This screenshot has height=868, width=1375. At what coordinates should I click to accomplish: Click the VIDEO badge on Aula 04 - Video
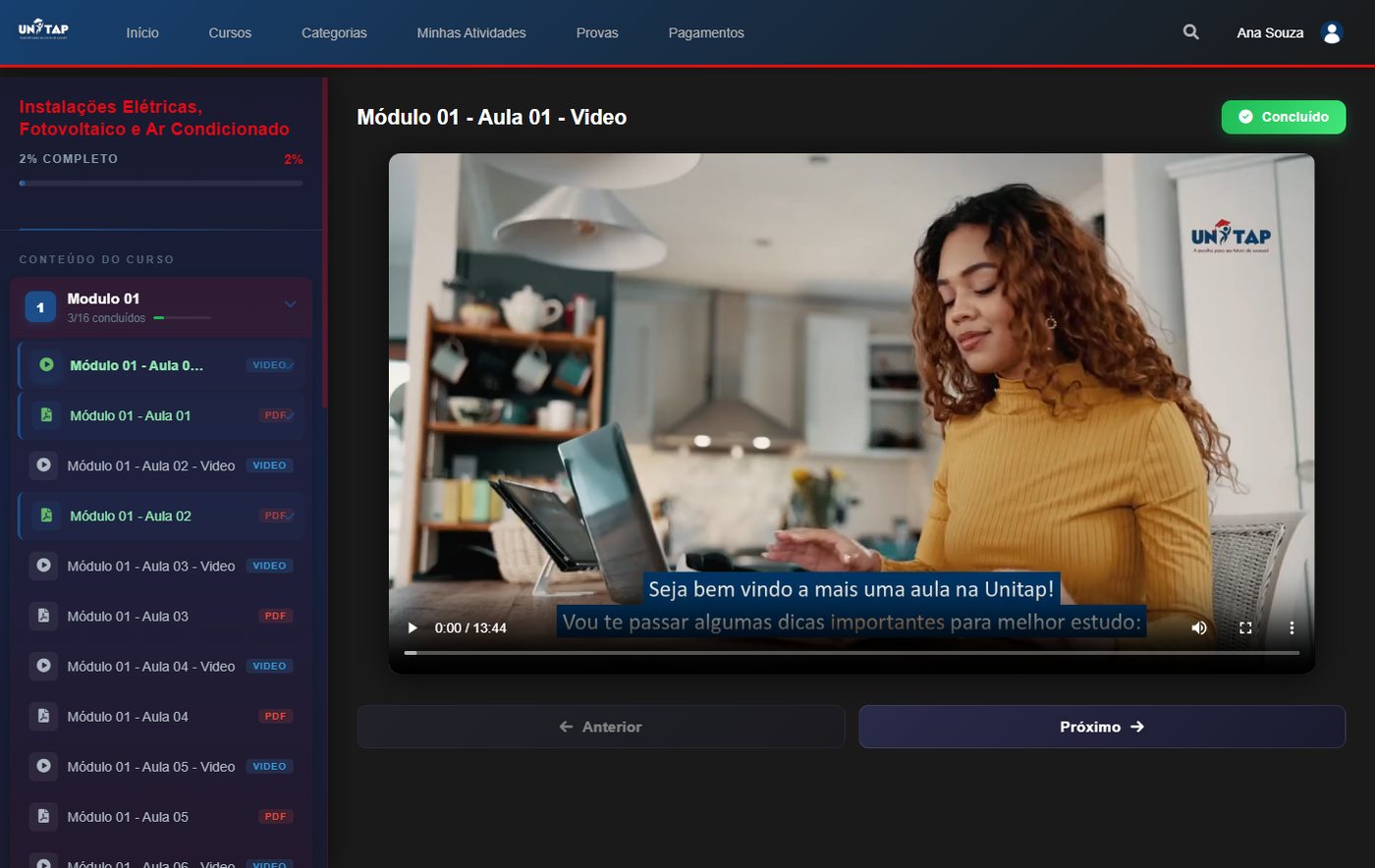point(269,666)
